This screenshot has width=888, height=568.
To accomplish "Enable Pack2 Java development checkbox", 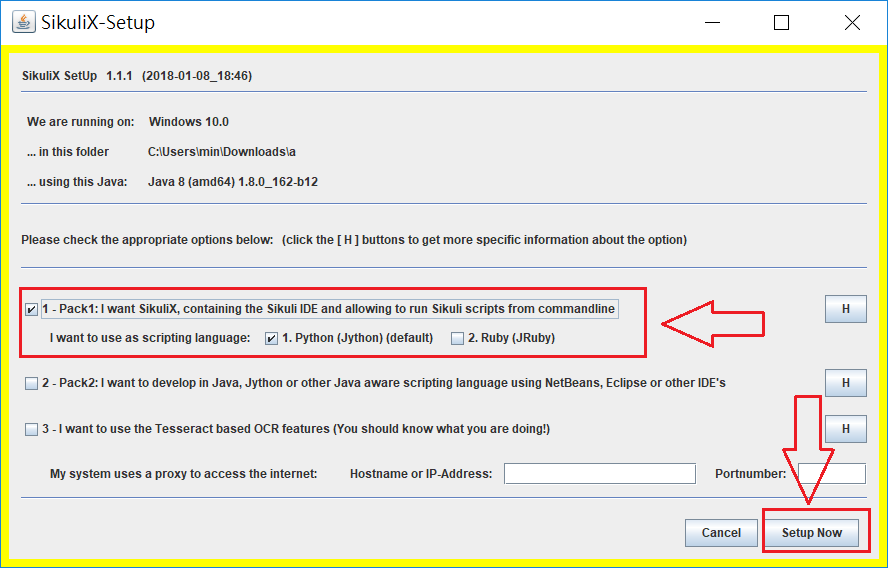I will pyautogui.click(x=32, y=383).
